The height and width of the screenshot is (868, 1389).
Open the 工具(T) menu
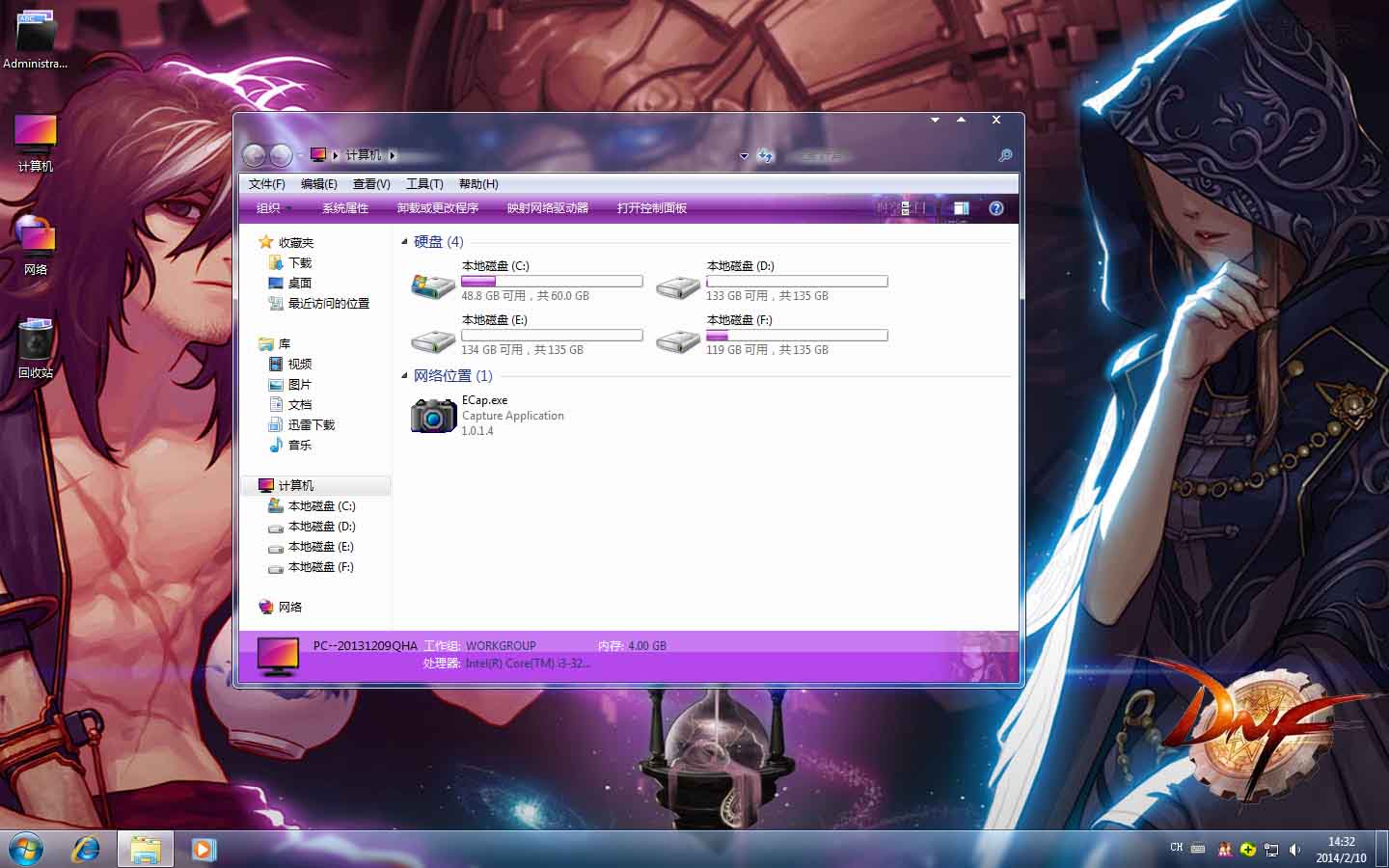[424, 184]
